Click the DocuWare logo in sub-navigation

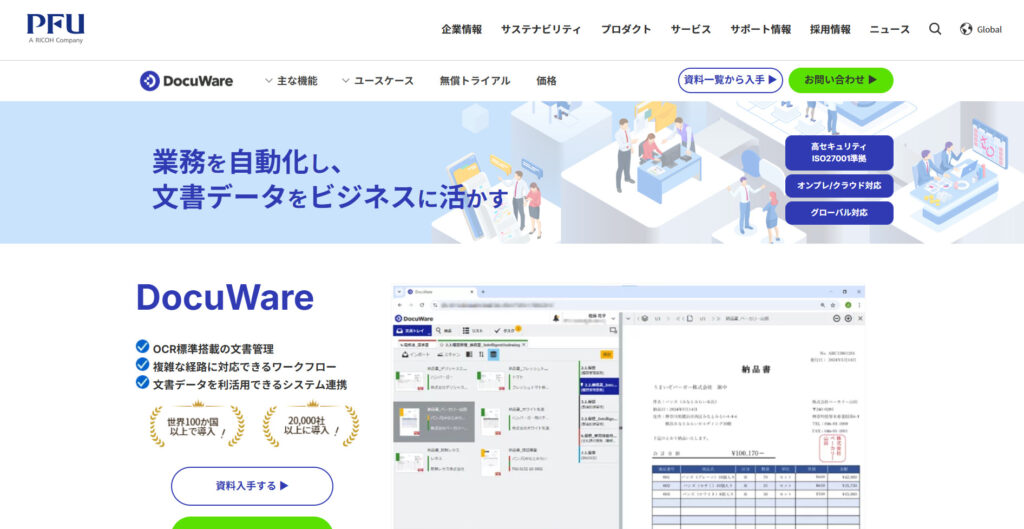186,81
